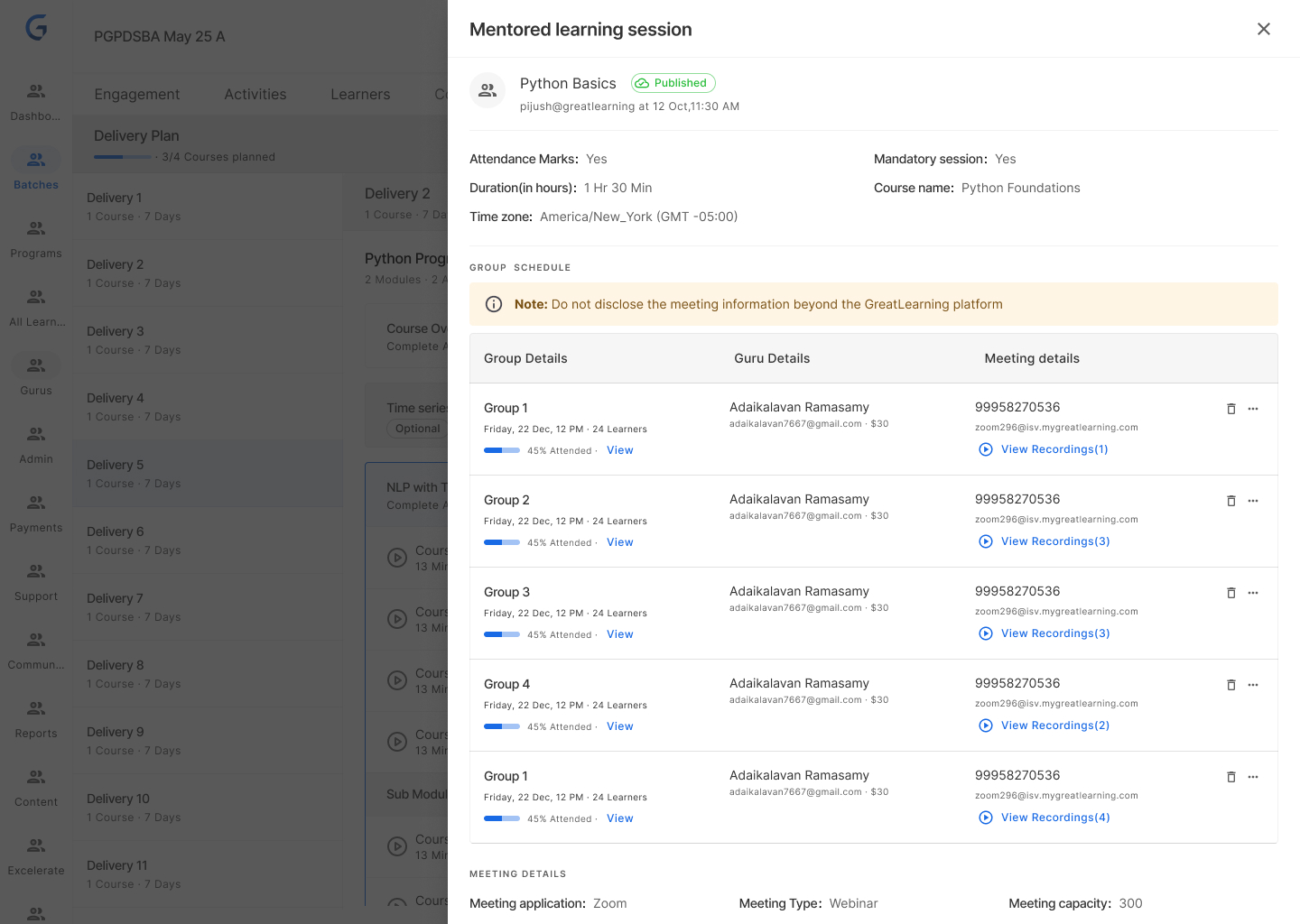The image size is (1300, 924).
Task: Open Payments in the sidebar
Action: click(36, 513)
